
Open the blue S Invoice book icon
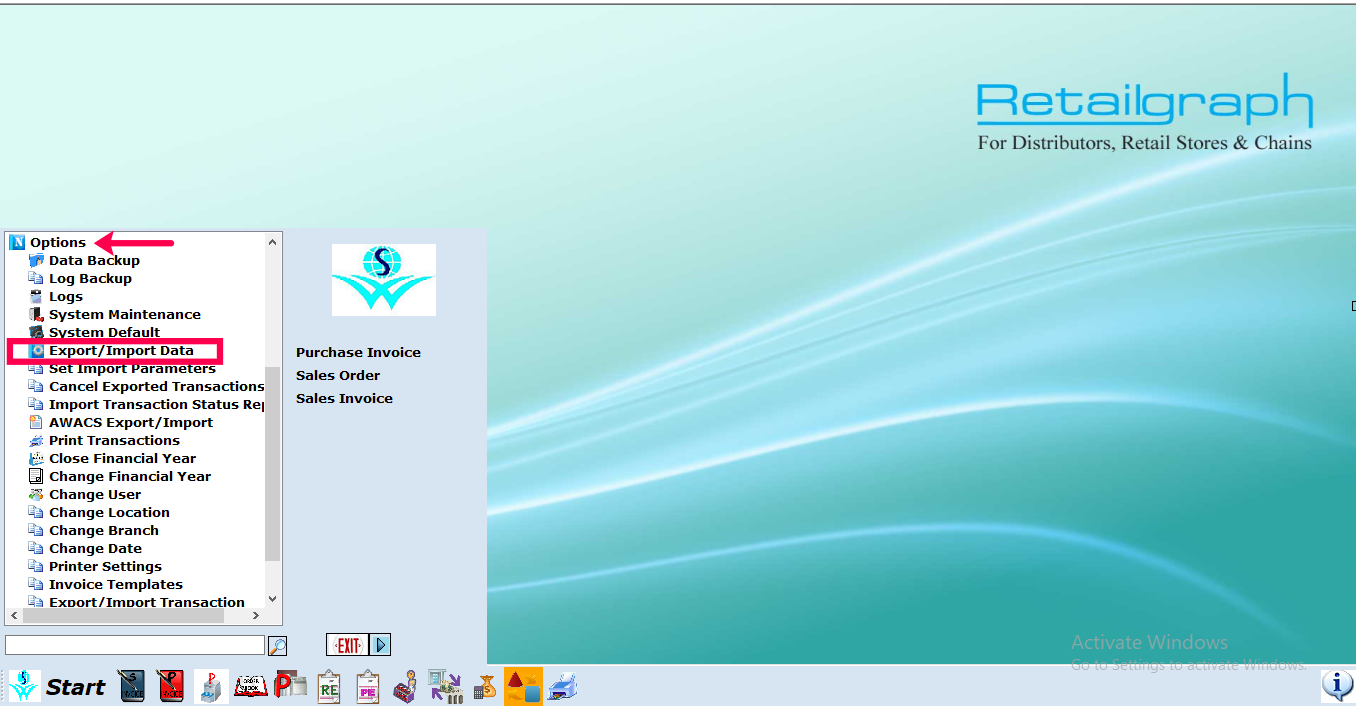(x=132, y=686)
